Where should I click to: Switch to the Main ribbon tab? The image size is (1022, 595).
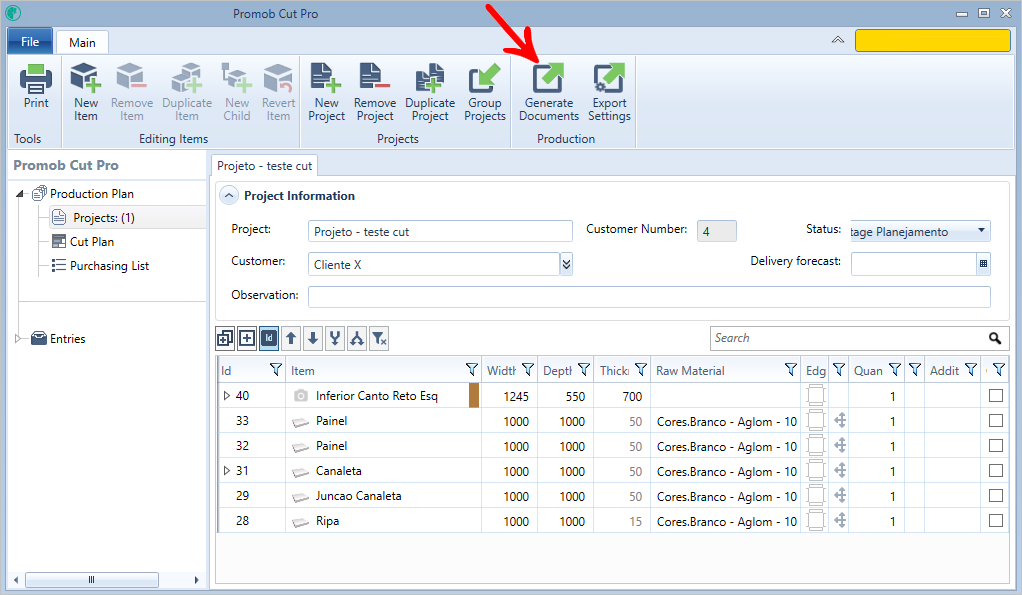point(82,42)
